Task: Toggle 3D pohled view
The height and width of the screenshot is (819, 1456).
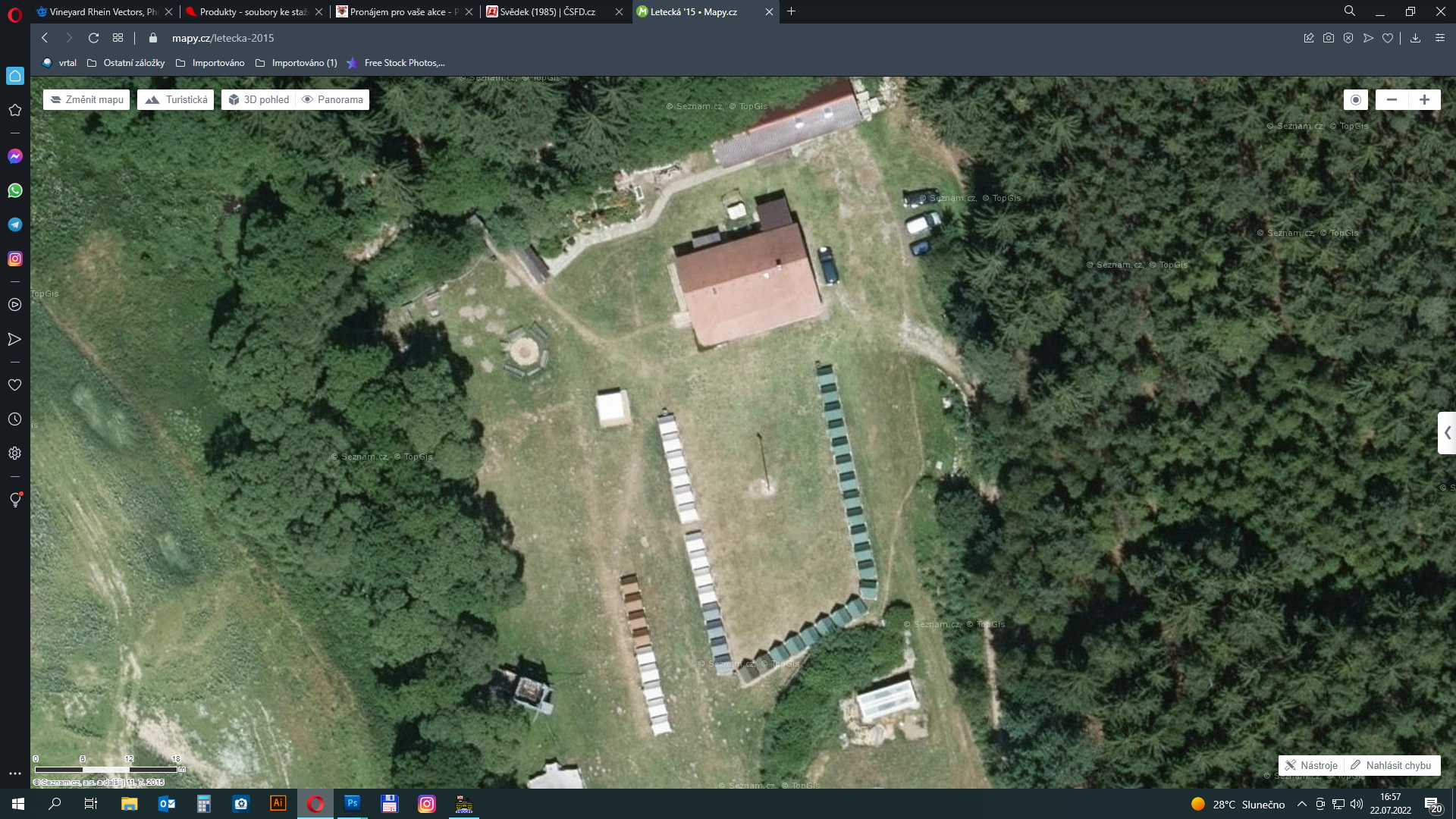Action: 259,99
